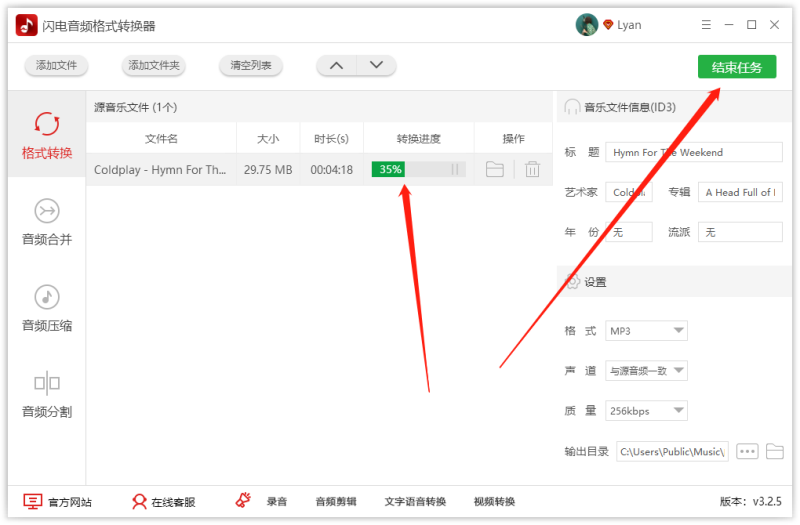Click the 版本: v3.2.5 label

coord(751,502)
